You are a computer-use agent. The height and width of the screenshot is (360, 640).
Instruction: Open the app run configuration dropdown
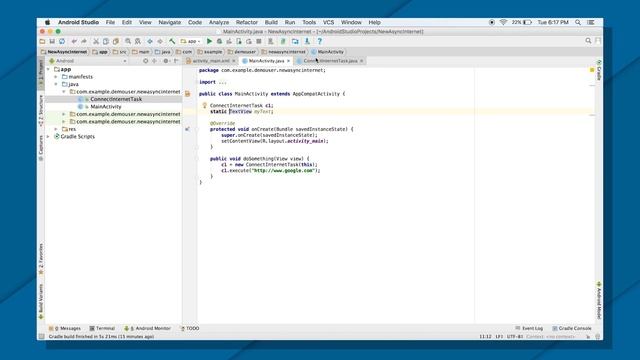pyautogui.click(x=191, y=41)
